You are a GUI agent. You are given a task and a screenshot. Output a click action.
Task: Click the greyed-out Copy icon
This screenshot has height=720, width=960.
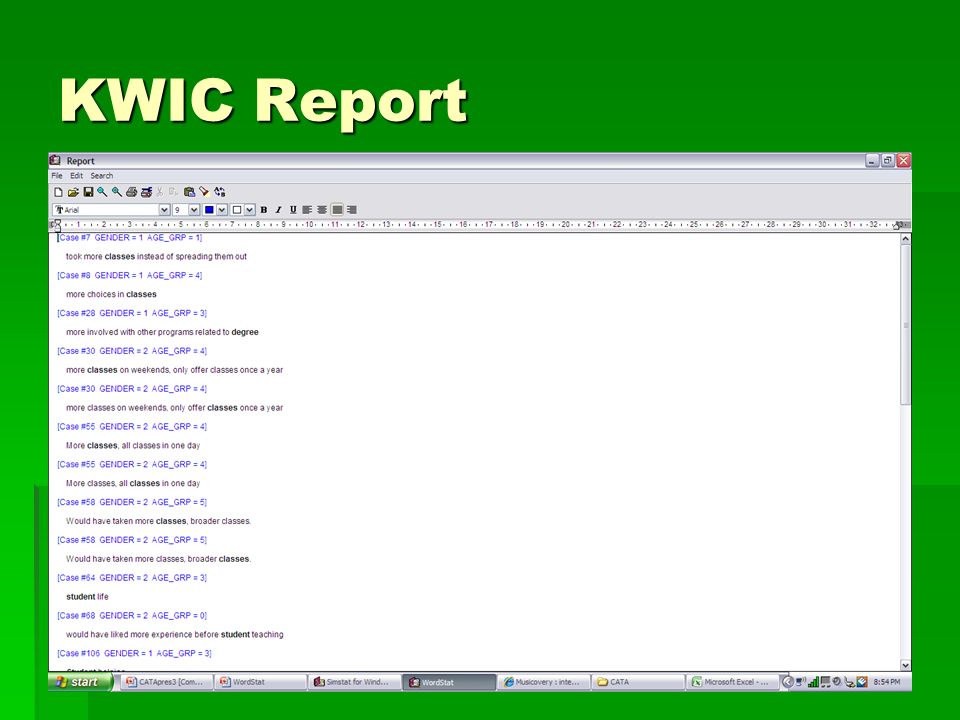pos(174,192)
